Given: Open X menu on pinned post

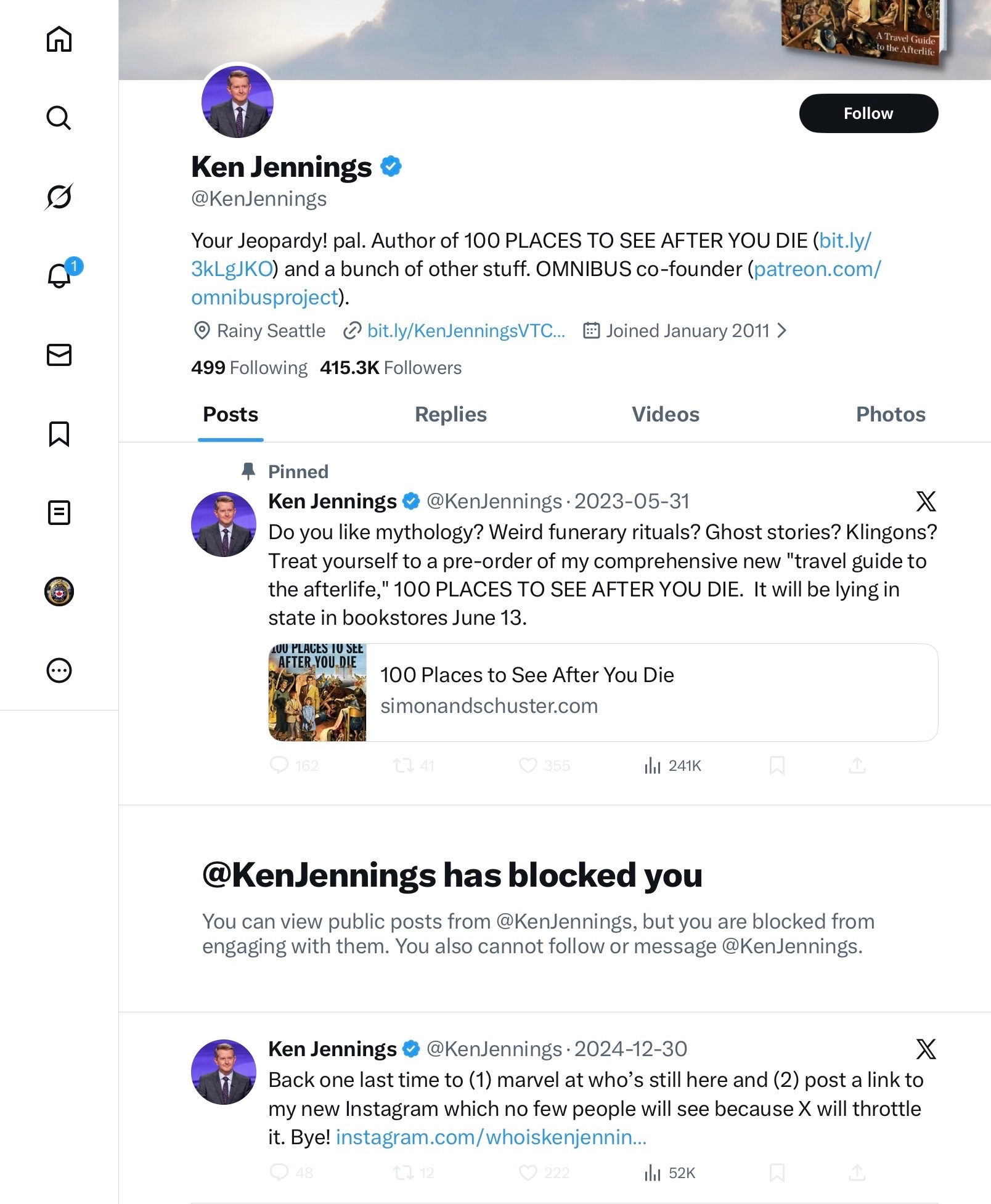Looking at the screenshot, I should point(926,502).
